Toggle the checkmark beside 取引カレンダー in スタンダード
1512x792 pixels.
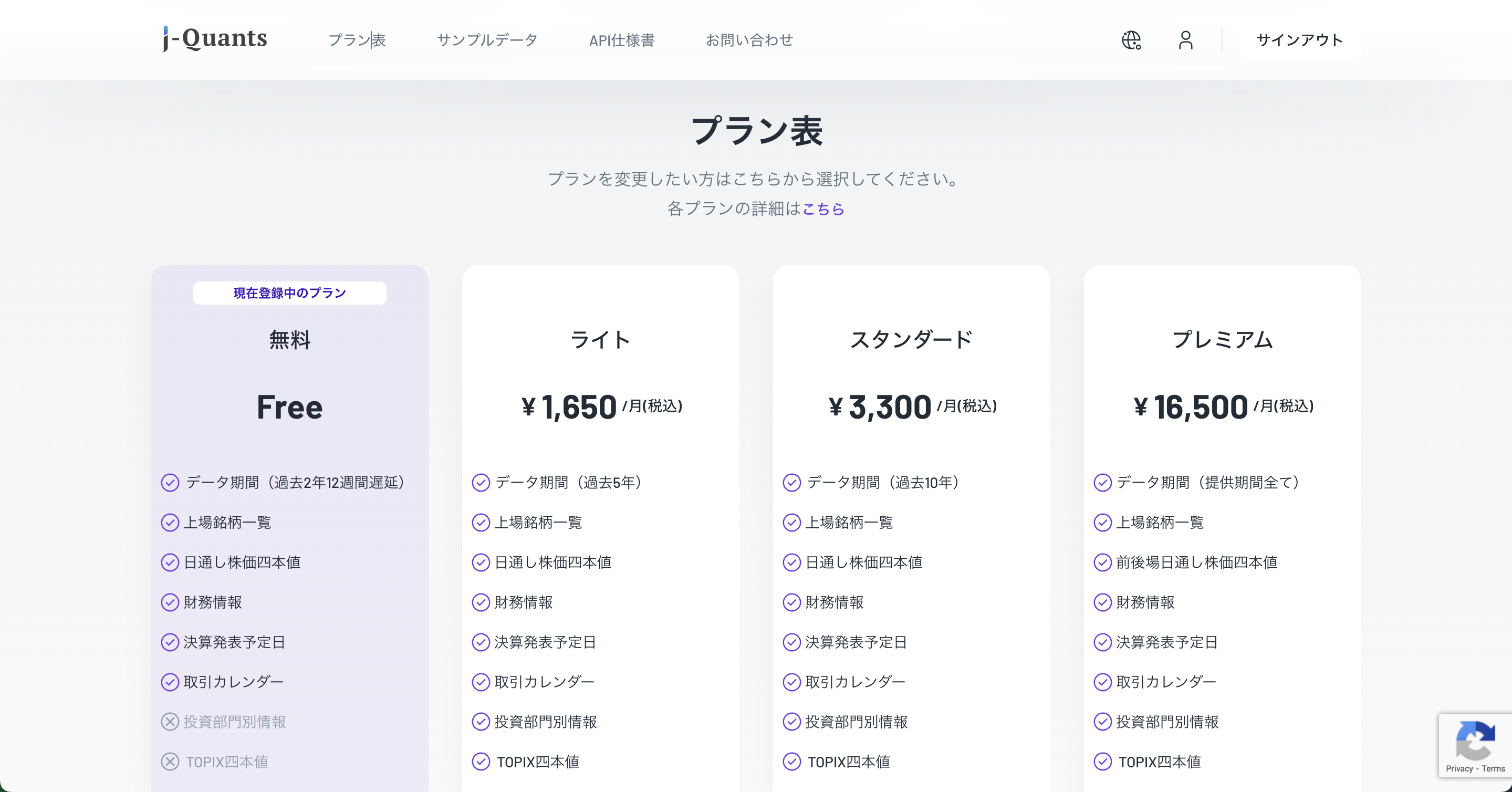click(791, 682)
